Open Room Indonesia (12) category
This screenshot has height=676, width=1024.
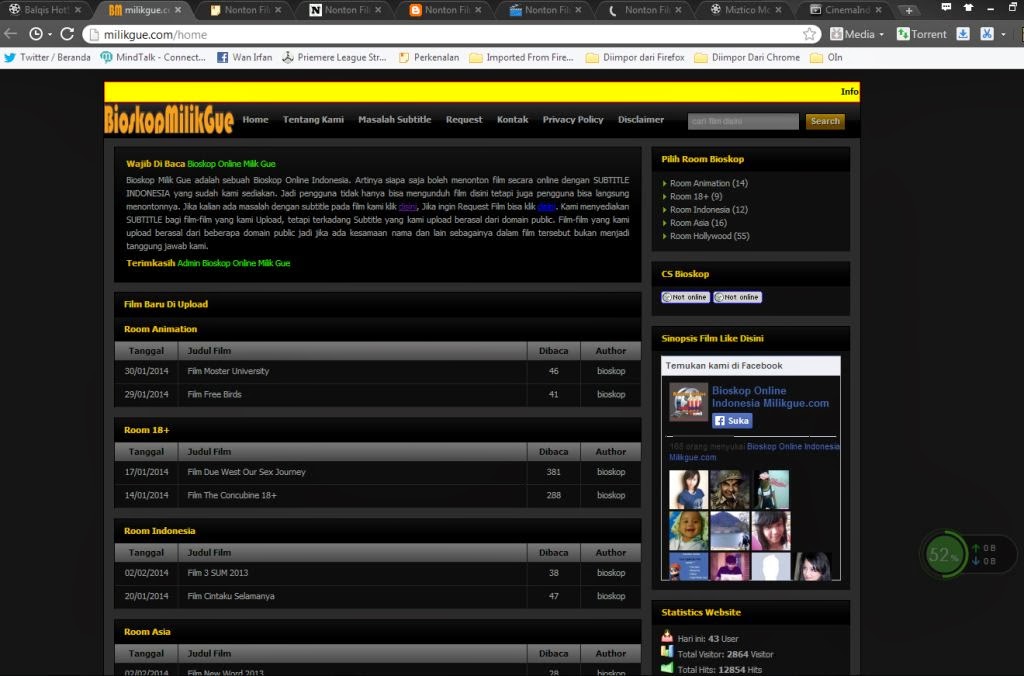[709, 210]
